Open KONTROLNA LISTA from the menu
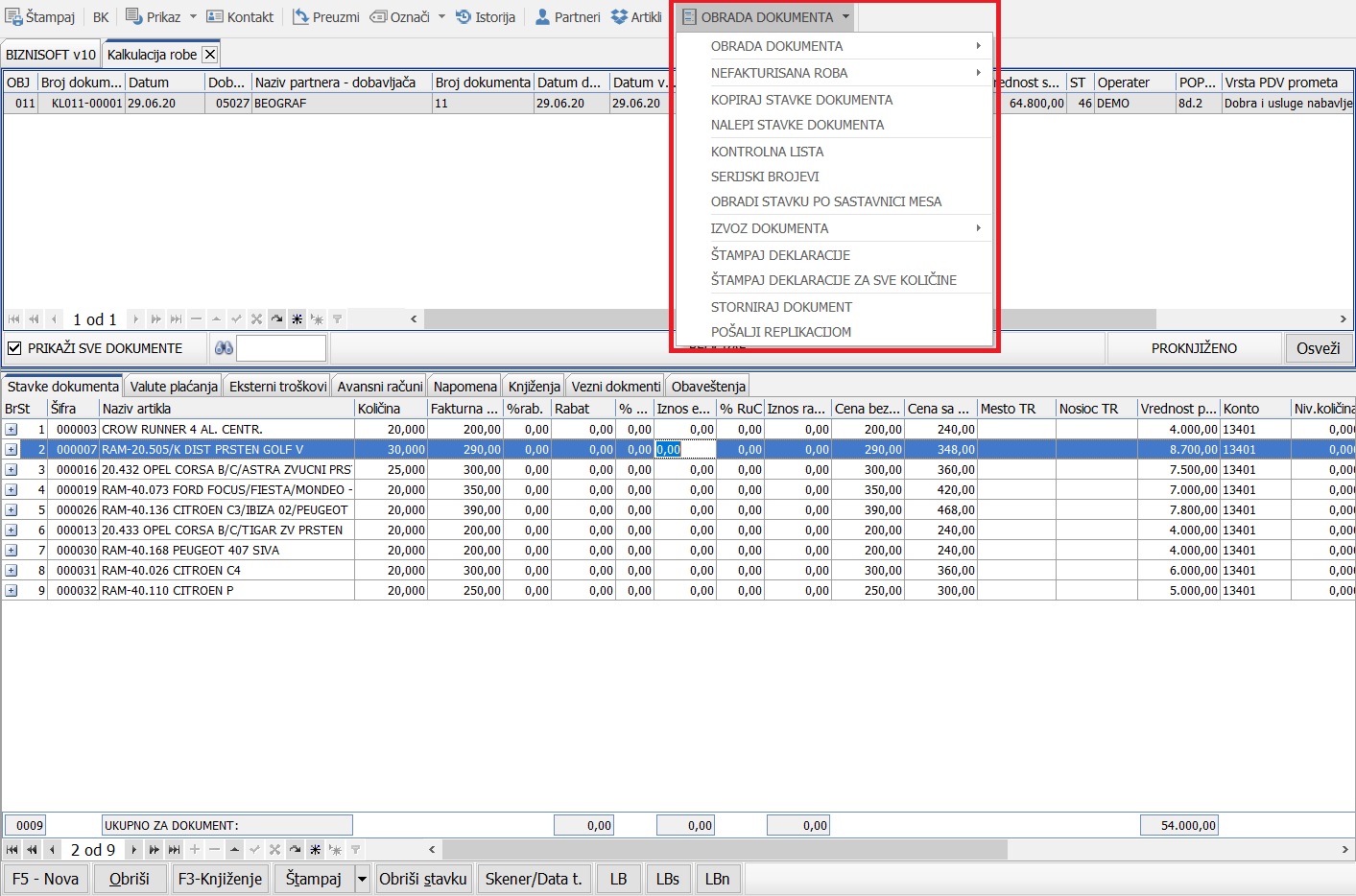Image resolution: width=1356 pixels, height=896 pixels. point(835,152)
